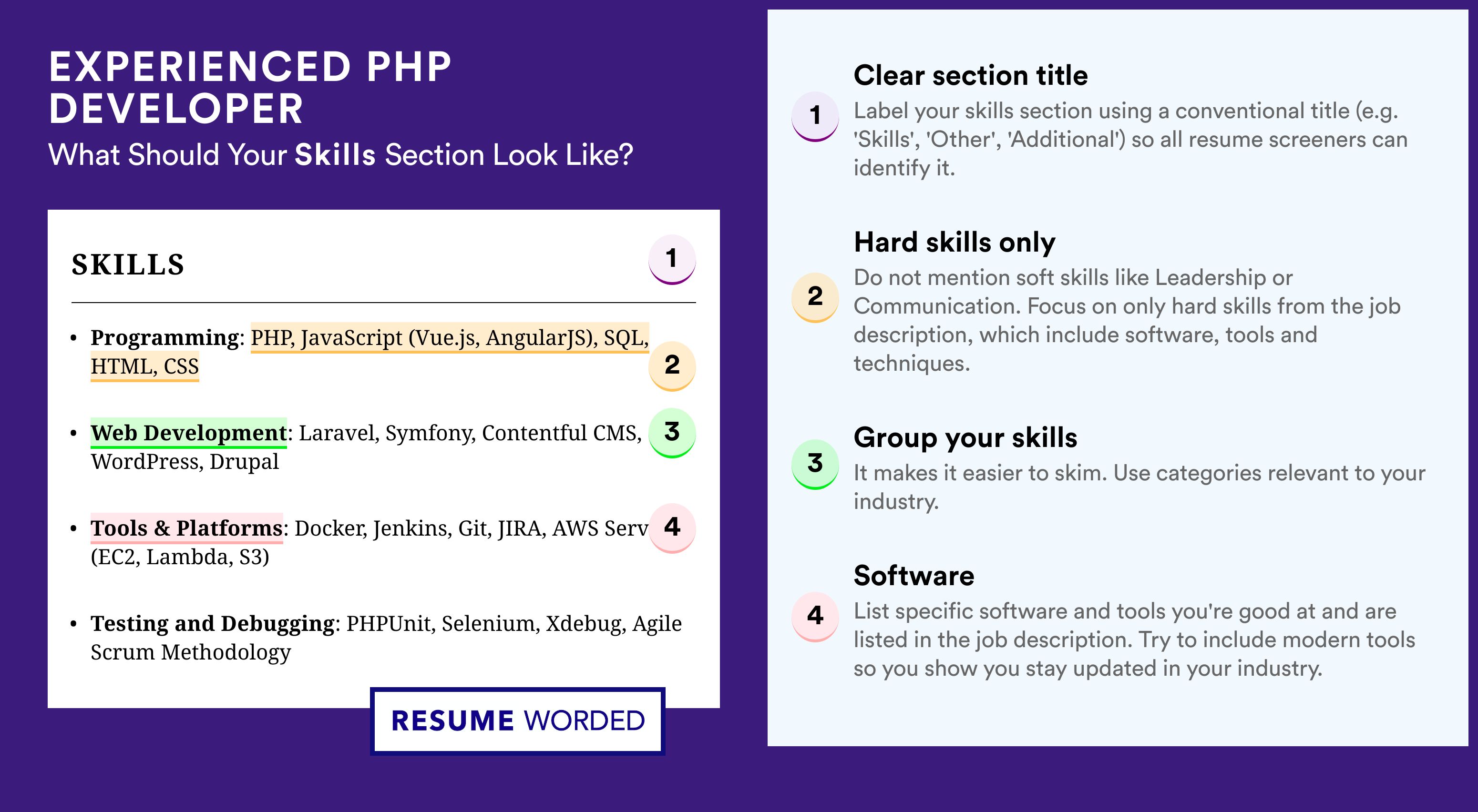Click the SKILLS section heading

tap(128, 265)
